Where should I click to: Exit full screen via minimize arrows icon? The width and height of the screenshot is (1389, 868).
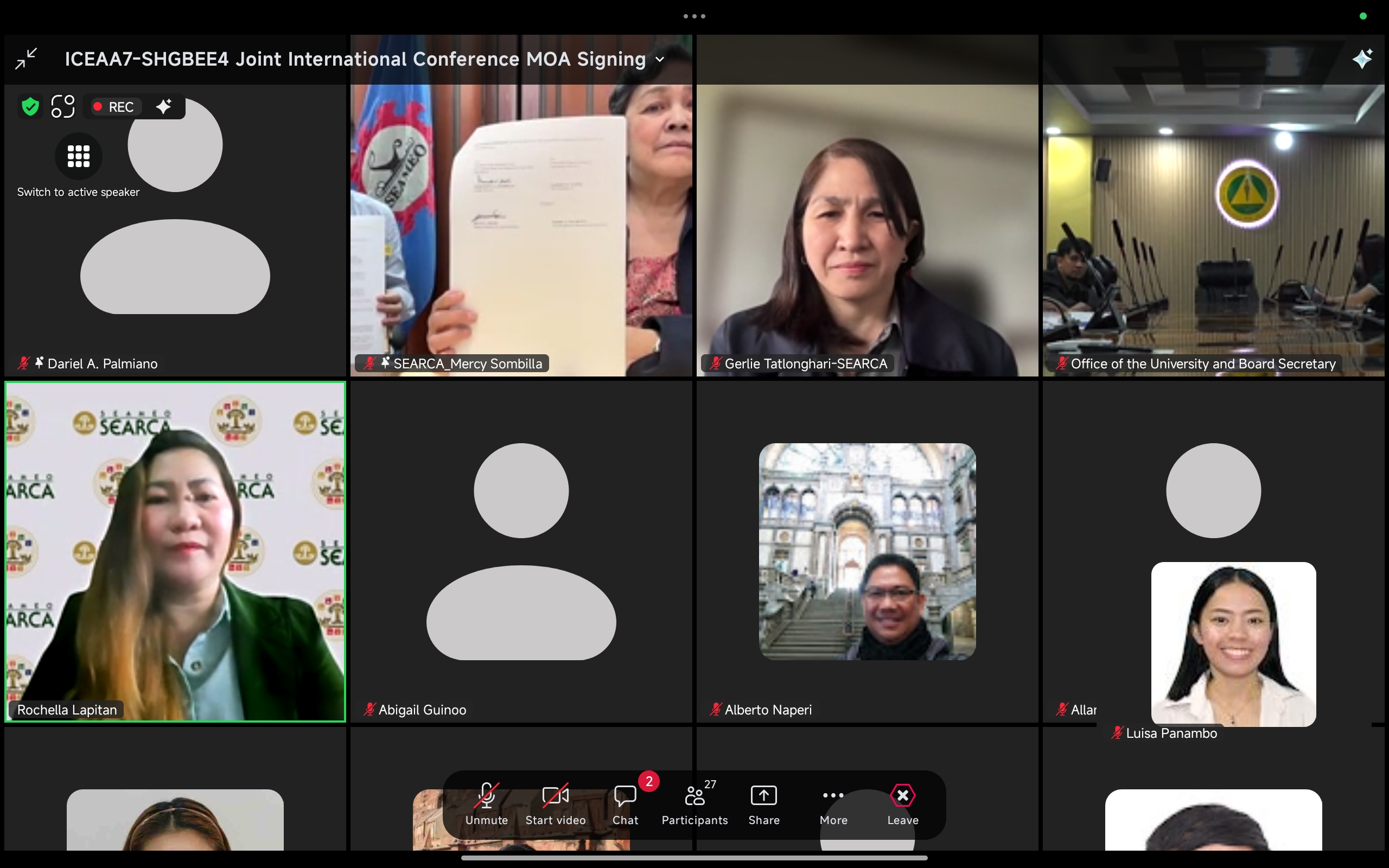(x=26, y=59)
